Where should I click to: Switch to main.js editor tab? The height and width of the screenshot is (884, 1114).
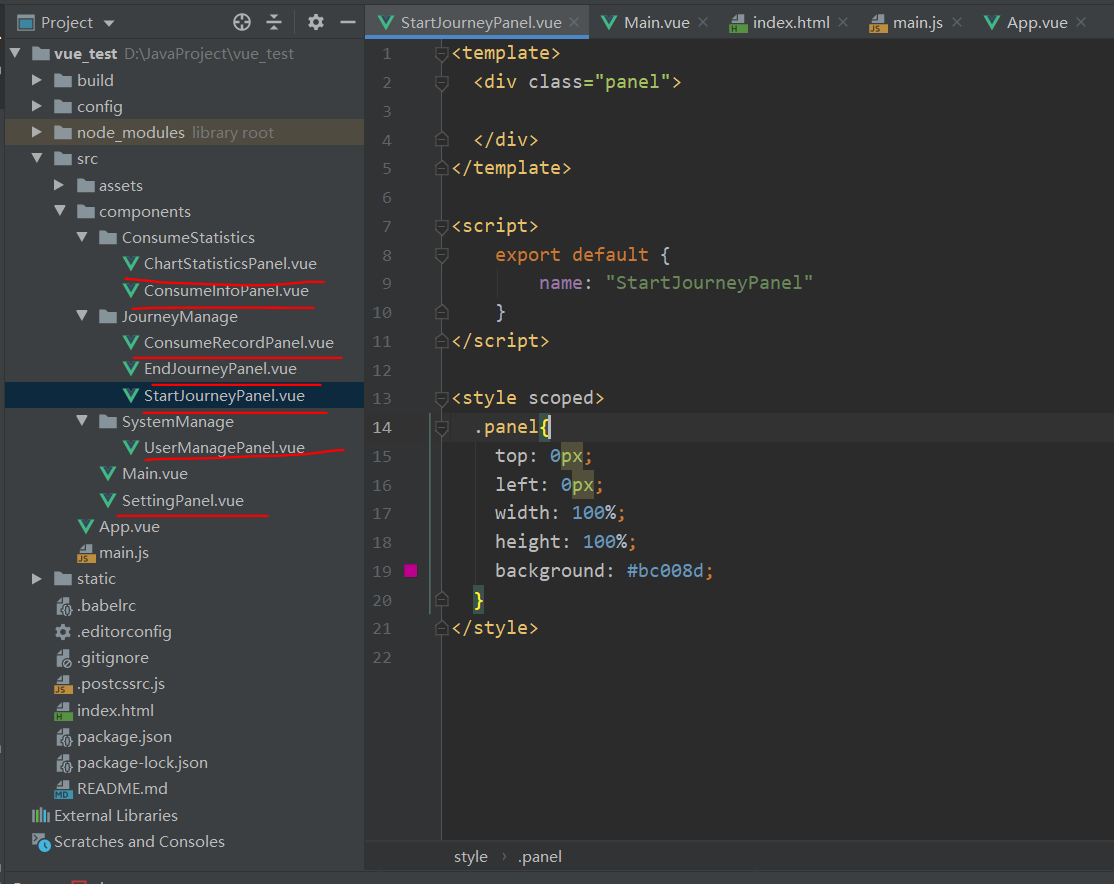coord(917,23)
